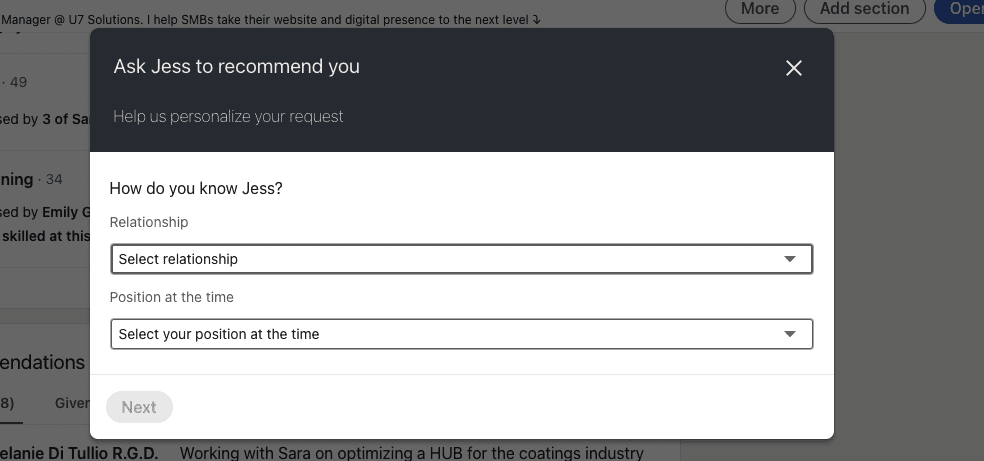Click the partially visible Open to button
984x461 pixels.
960,9
